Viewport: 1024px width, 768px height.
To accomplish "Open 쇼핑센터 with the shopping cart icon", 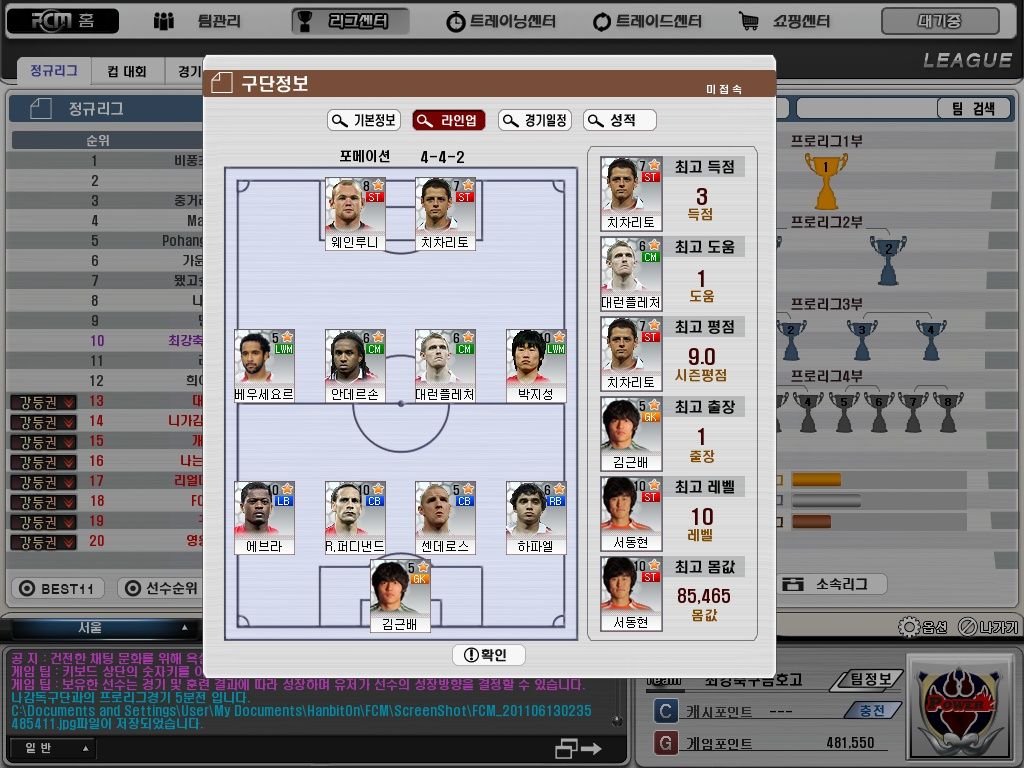I will click(x=785, y=21).
